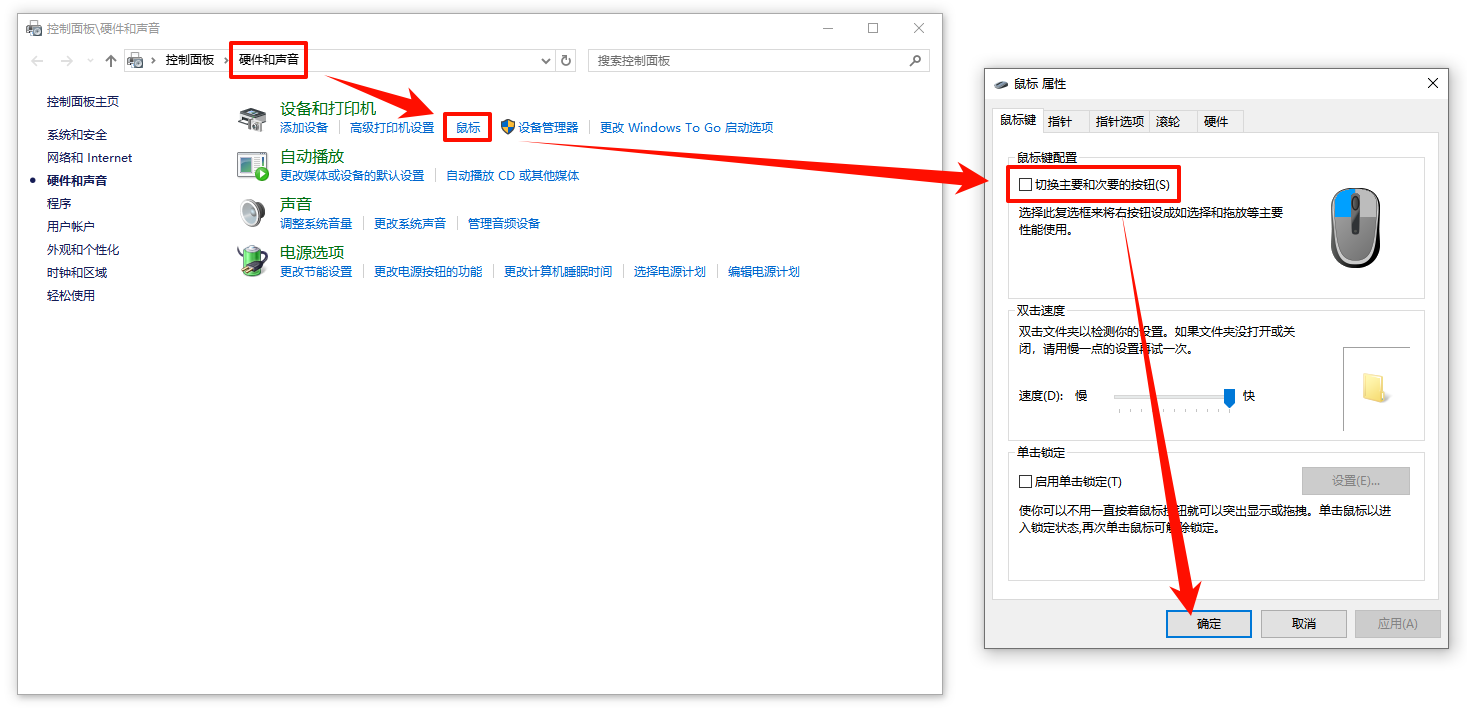Click the 应用(A) button

coord(1398,624)
